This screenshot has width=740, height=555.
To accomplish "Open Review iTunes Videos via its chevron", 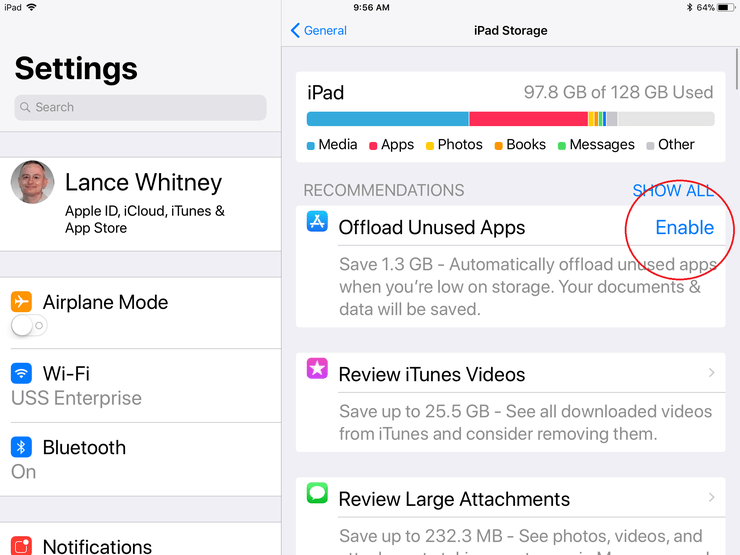I will tap(711, 373).
